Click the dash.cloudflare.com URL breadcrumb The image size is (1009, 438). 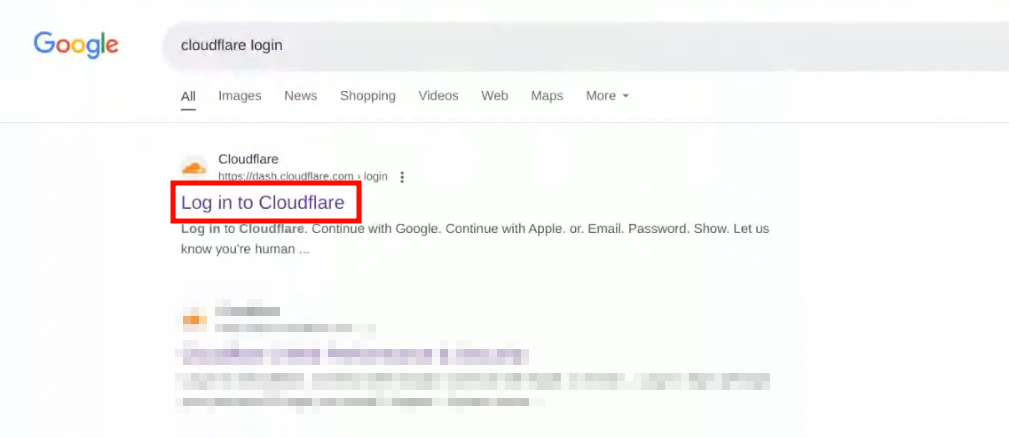pos(302,176)
